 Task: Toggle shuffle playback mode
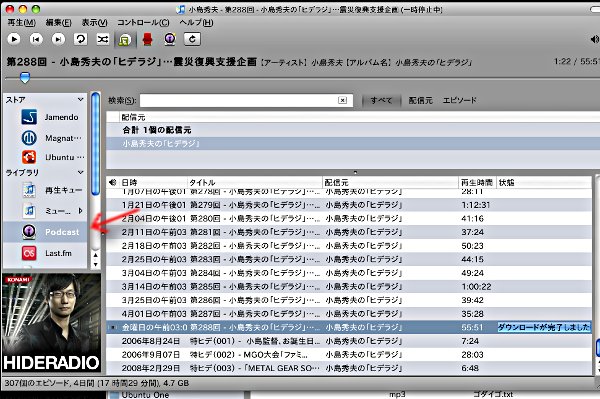pyautogui.click(x=103, y=39)
